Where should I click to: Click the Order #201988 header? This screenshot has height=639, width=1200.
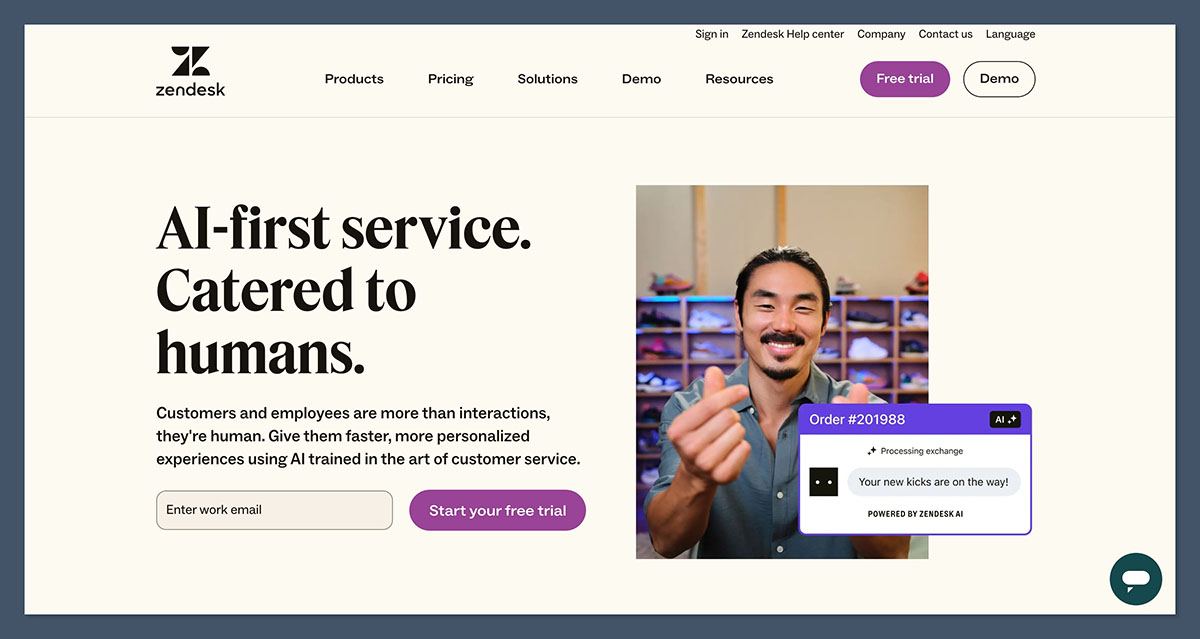[x=857, y=419]
